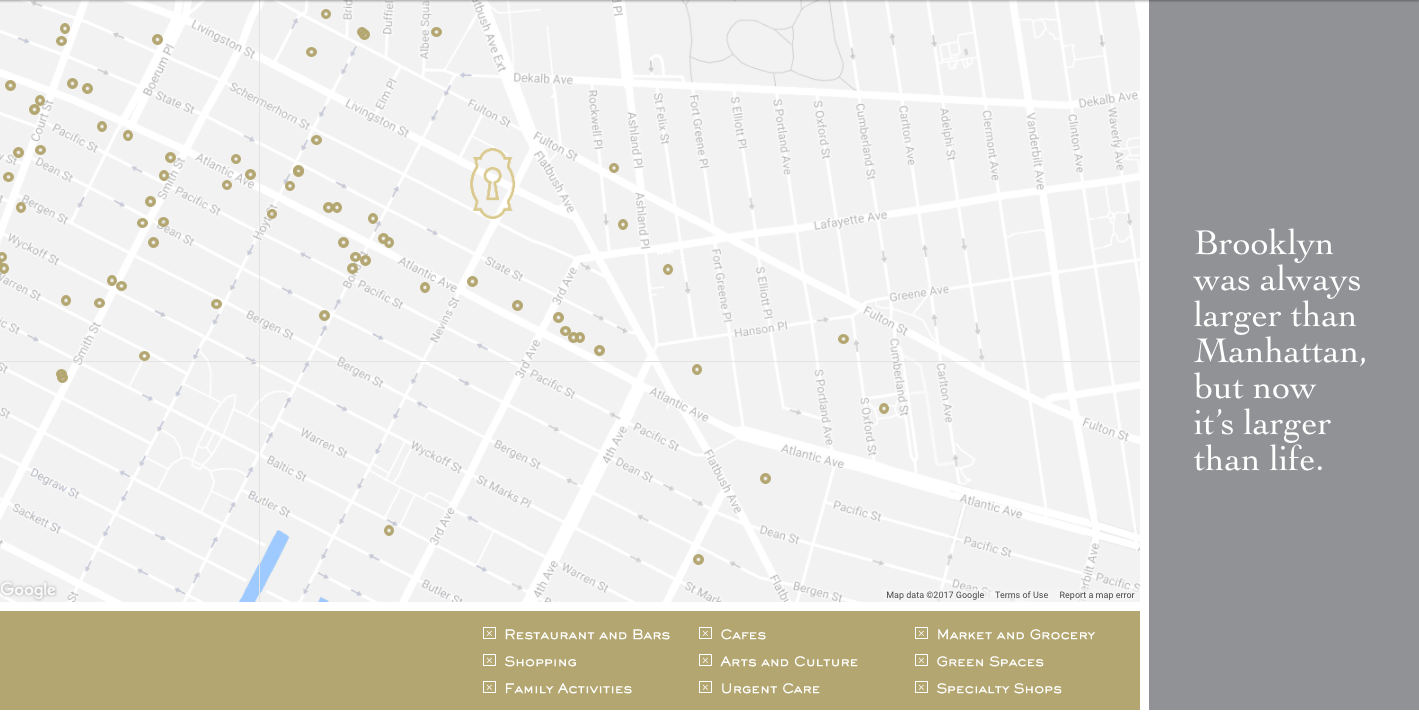Click the keyhole logo map marker
The height and width of the screenshot is (713, 1419).
[x=492, y=183]
